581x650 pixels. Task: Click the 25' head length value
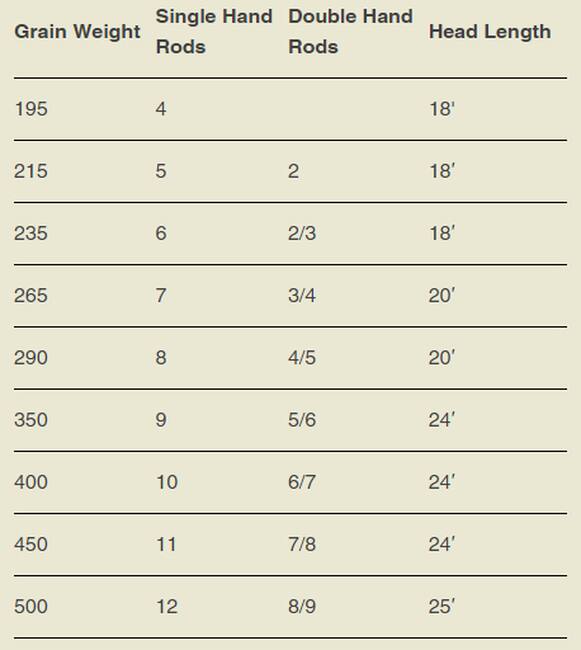coord(442,606)
